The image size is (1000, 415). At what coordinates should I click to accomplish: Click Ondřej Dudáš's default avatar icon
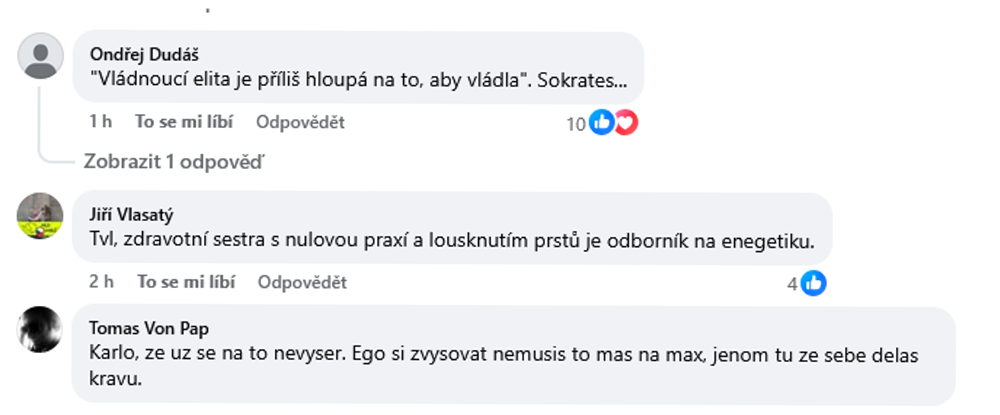tap(41, 55)
